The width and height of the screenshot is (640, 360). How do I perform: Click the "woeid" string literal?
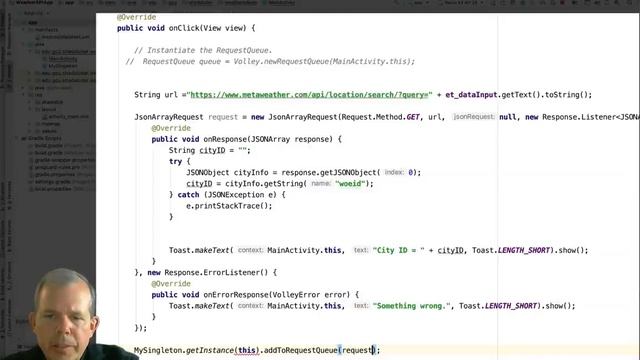tap(350, 184)
